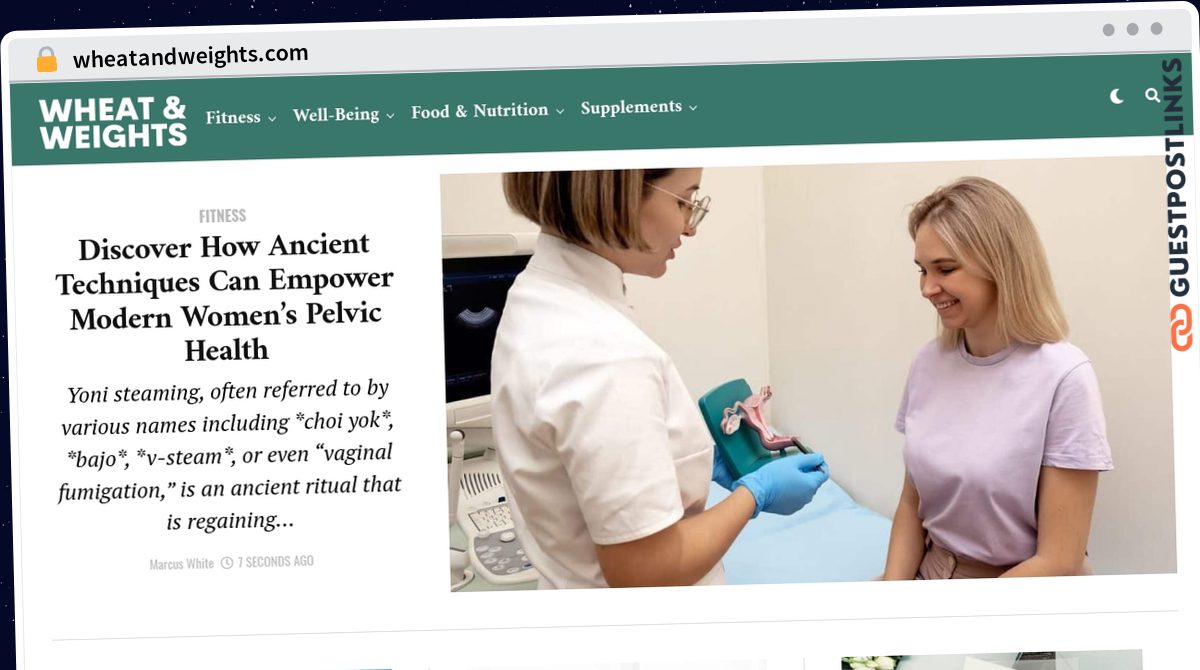The width and height of the screenshot is (1200, 670).
Task: Open the Food & Nutrition menu item
Action: coord(479,111)
